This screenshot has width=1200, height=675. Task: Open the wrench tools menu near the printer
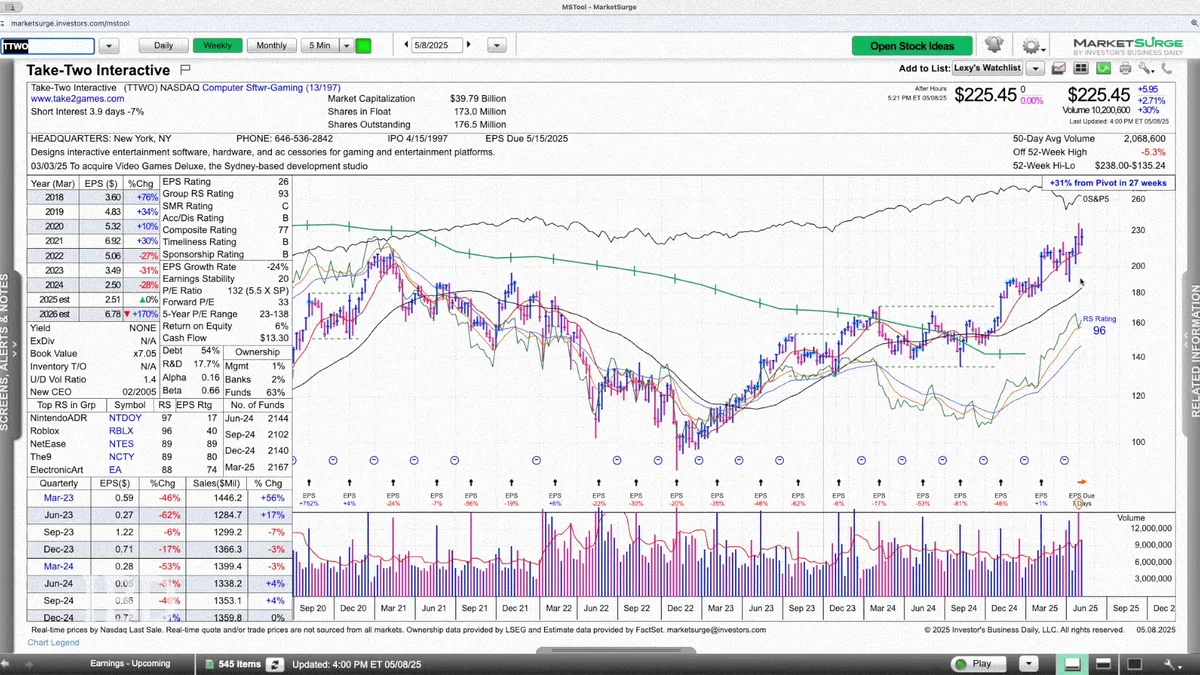point(1145,68)
